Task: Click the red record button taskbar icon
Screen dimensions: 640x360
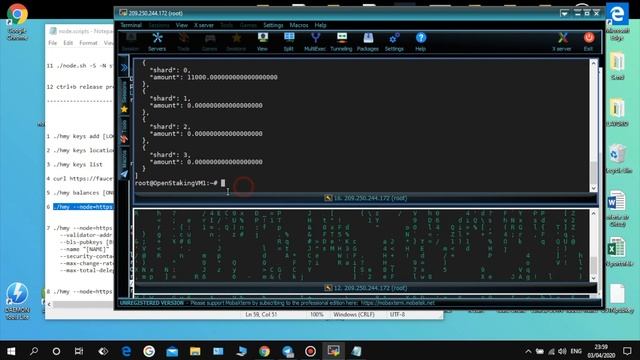Action: coord(310,351)
